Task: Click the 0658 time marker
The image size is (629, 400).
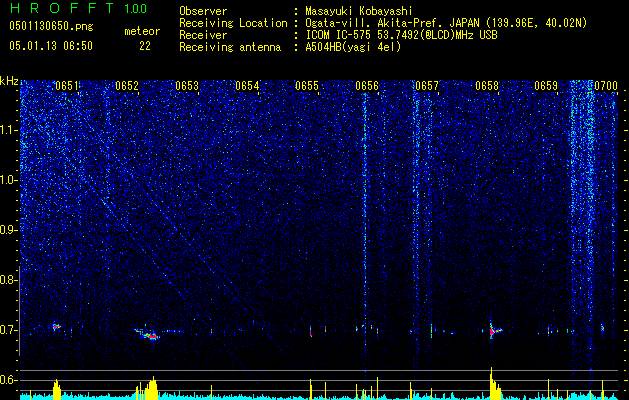Action: [x=487, y=86]
